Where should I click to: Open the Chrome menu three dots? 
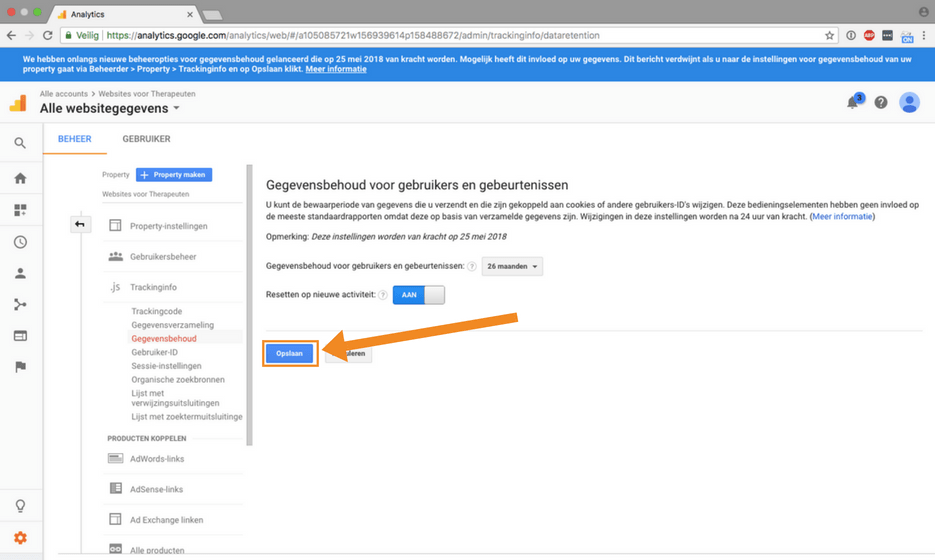click(x=924, y=35)
